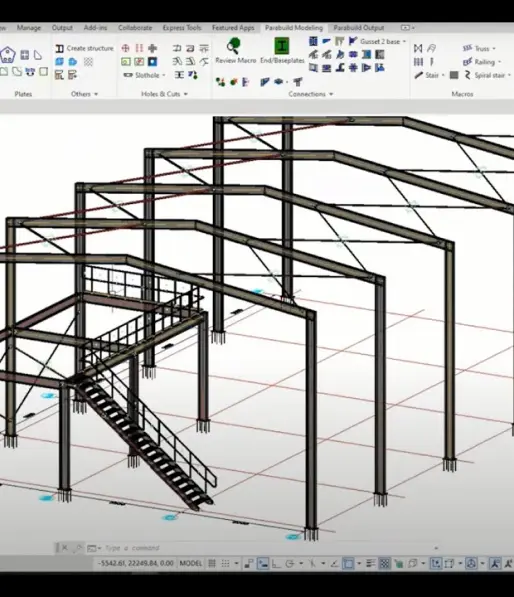The image size is (514, 597).
Task: Click the coordinates readout in status bar
Action: 136,563
